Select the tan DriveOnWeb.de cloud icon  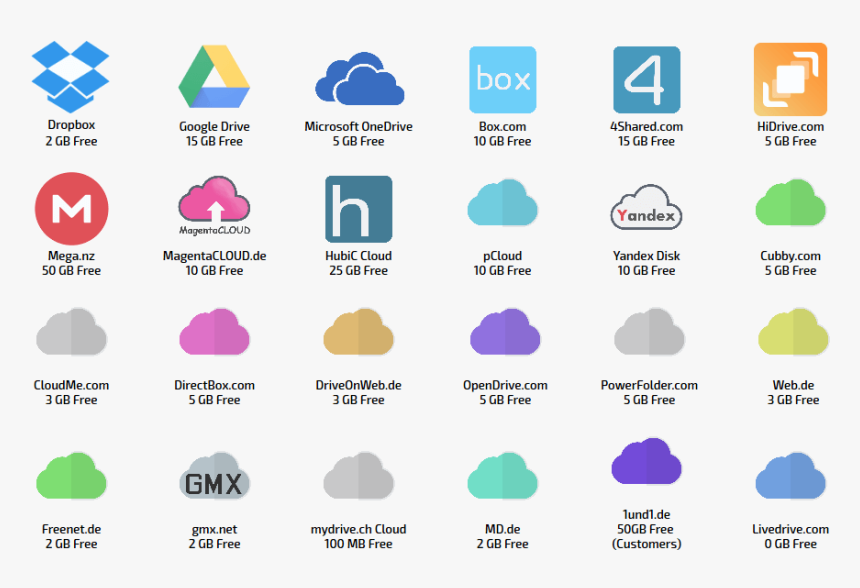click(x=359, y=332)
